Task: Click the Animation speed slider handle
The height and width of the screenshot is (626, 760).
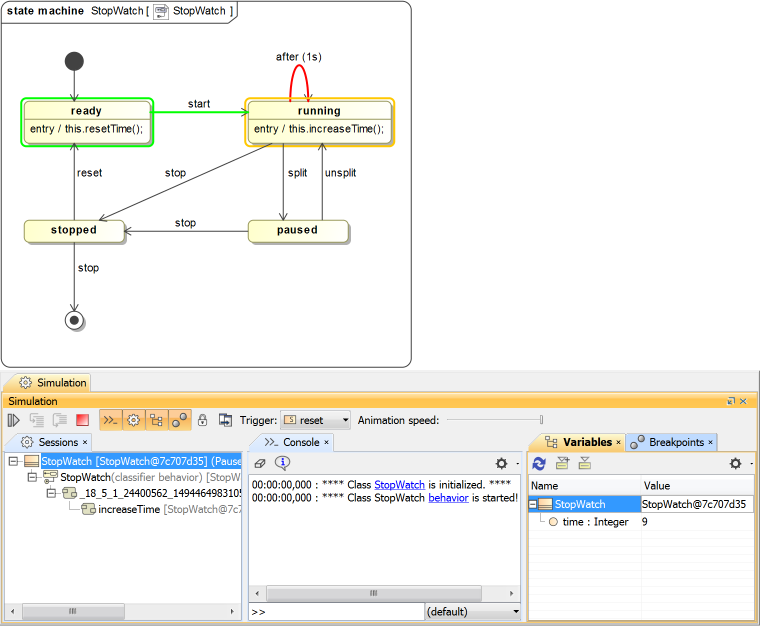Action: click(542, 421)
